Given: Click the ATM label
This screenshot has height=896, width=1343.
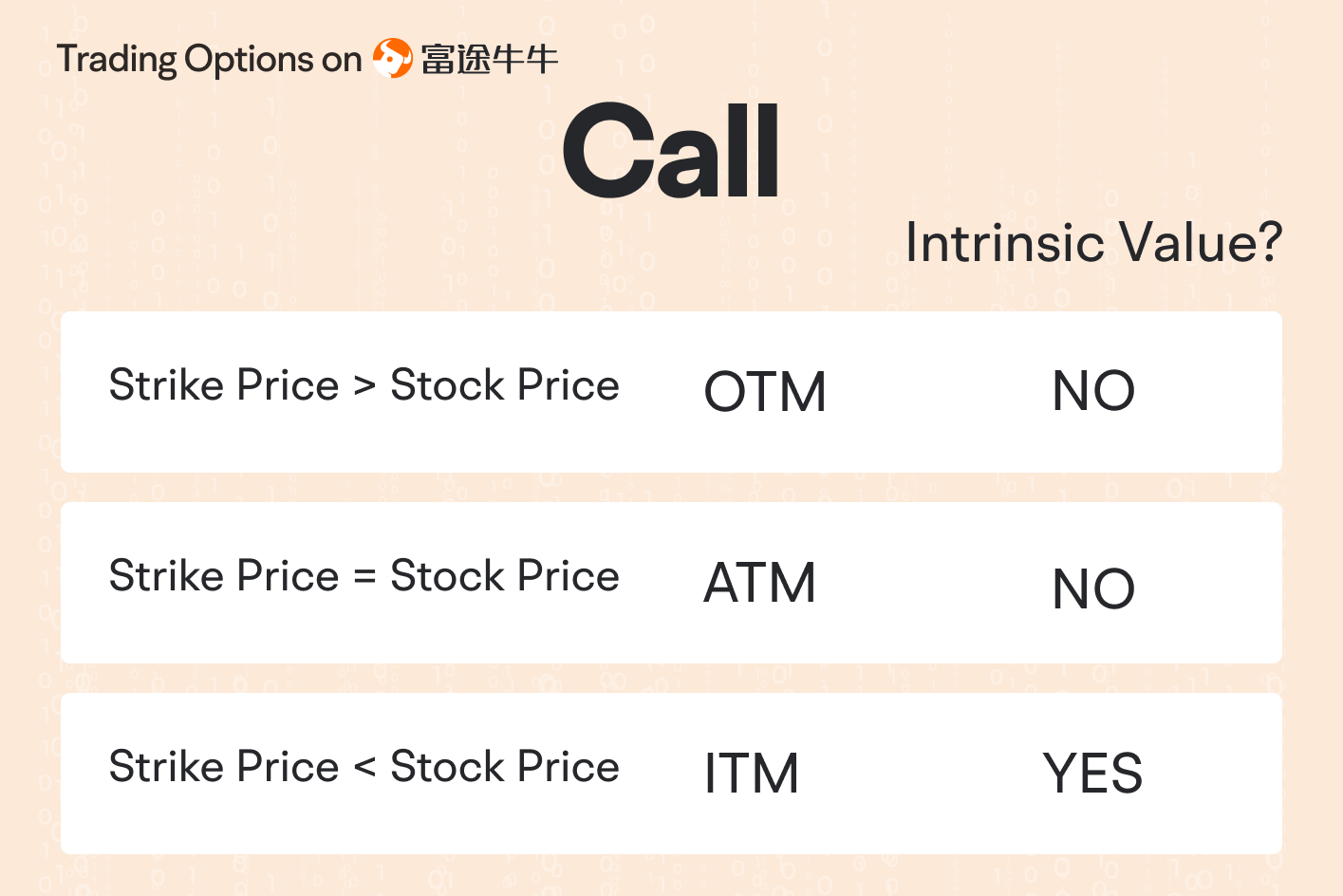Looking at the screenshot, I should click(759, 582).
